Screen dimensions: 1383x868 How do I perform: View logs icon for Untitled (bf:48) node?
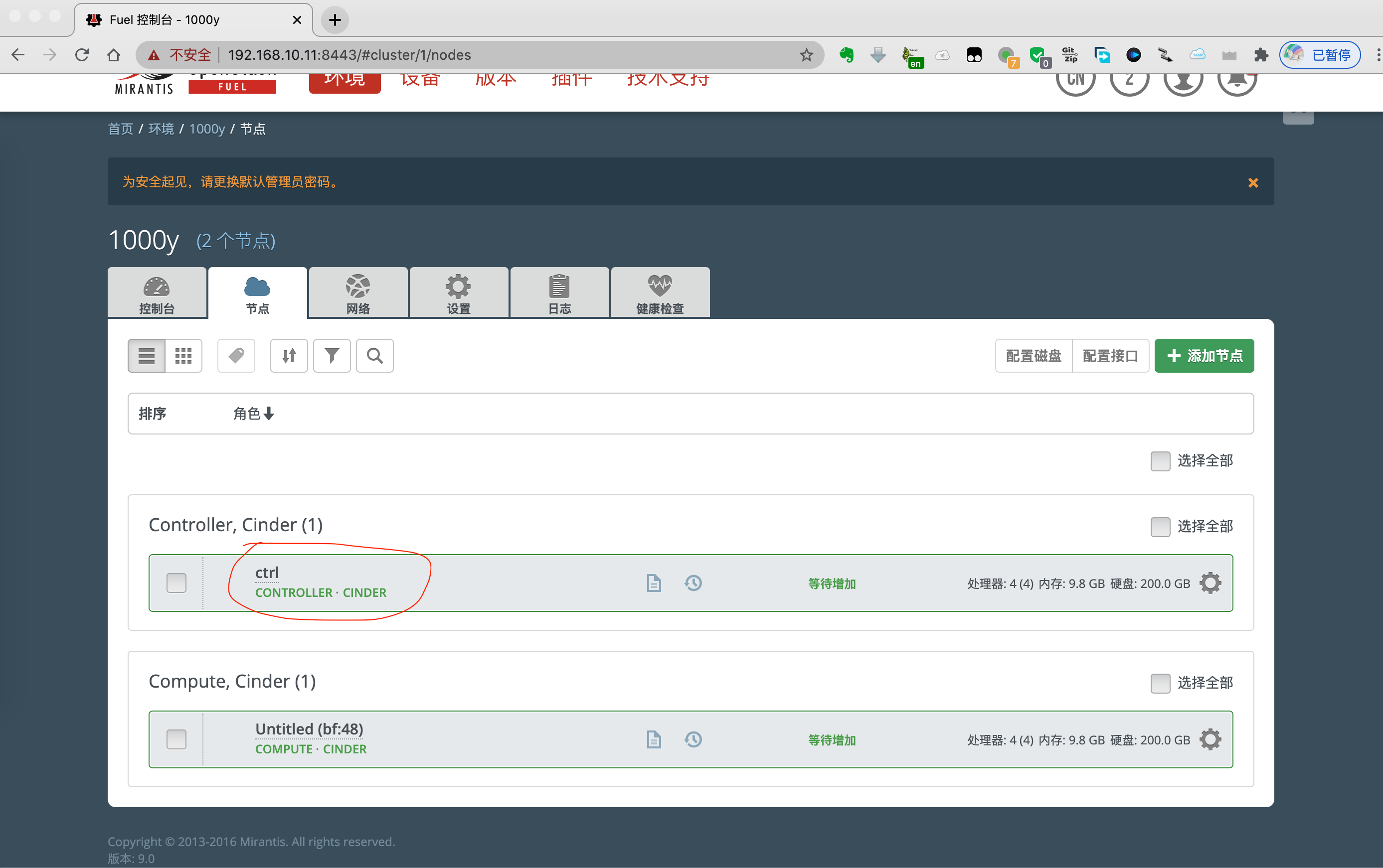point(654,739)
